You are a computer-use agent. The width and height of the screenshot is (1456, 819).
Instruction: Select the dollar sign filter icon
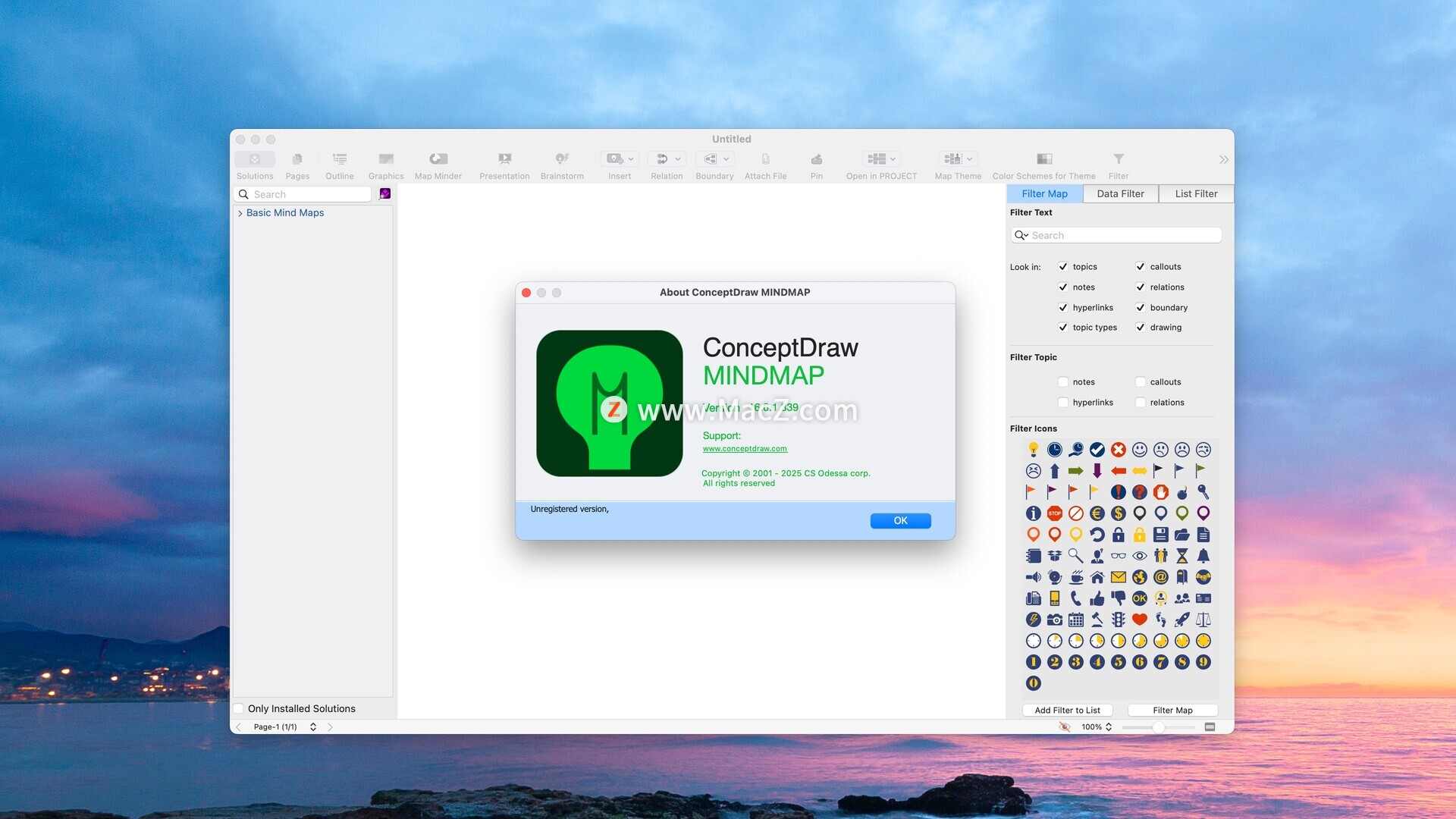point(1118,513)
